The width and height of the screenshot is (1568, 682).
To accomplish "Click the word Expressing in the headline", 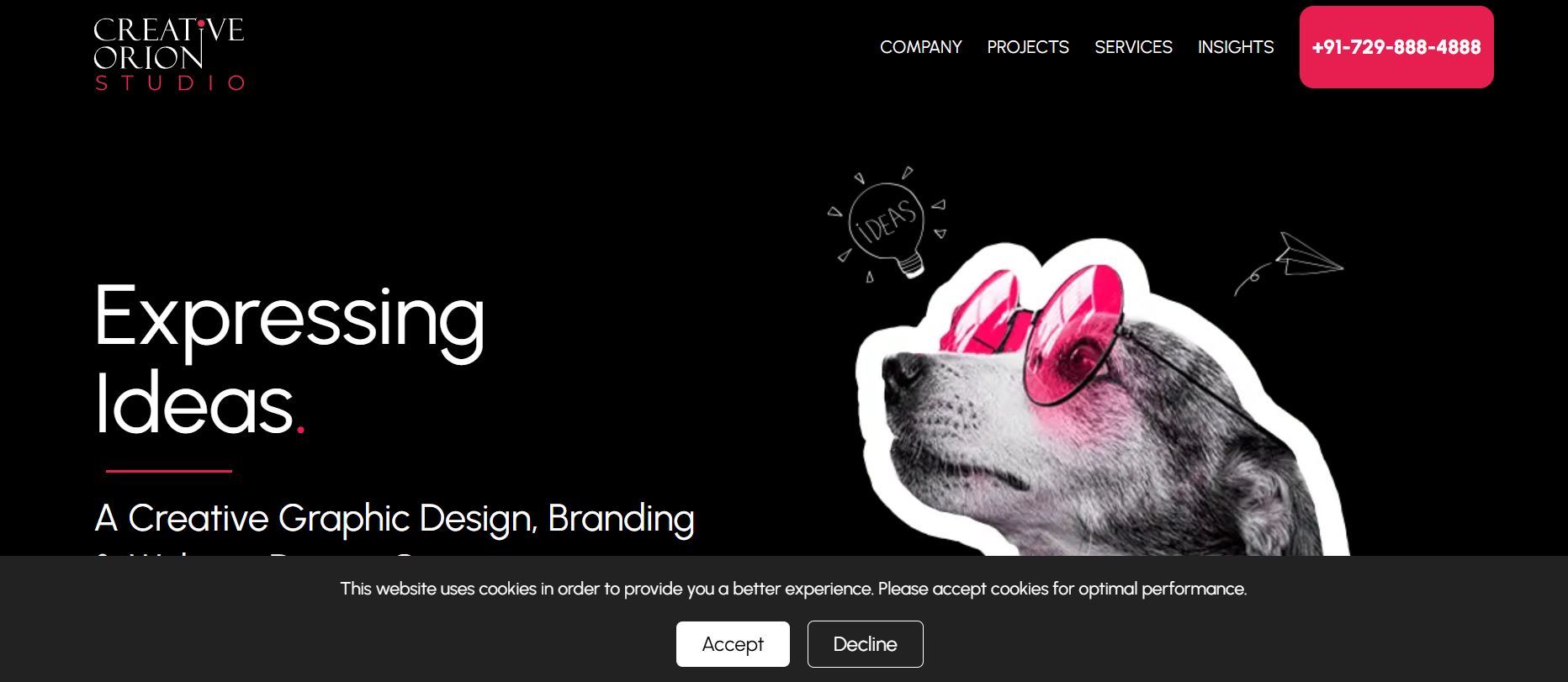I will pos(289,319).
